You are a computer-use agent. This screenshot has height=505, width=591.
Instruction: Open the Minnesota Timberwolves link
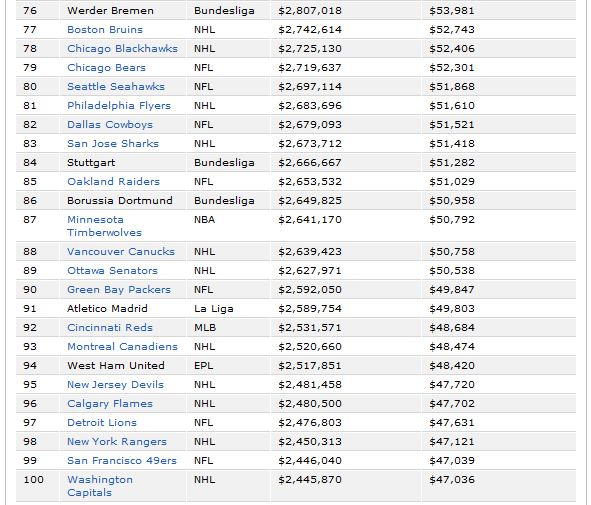click(104, 226)
